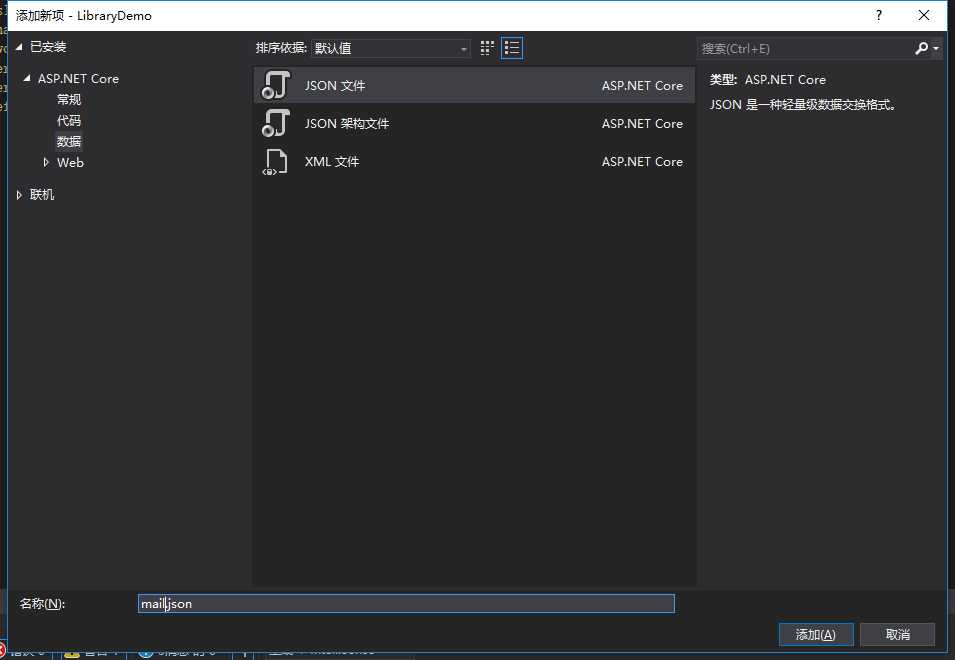Click the search magnifier icon

921,48
